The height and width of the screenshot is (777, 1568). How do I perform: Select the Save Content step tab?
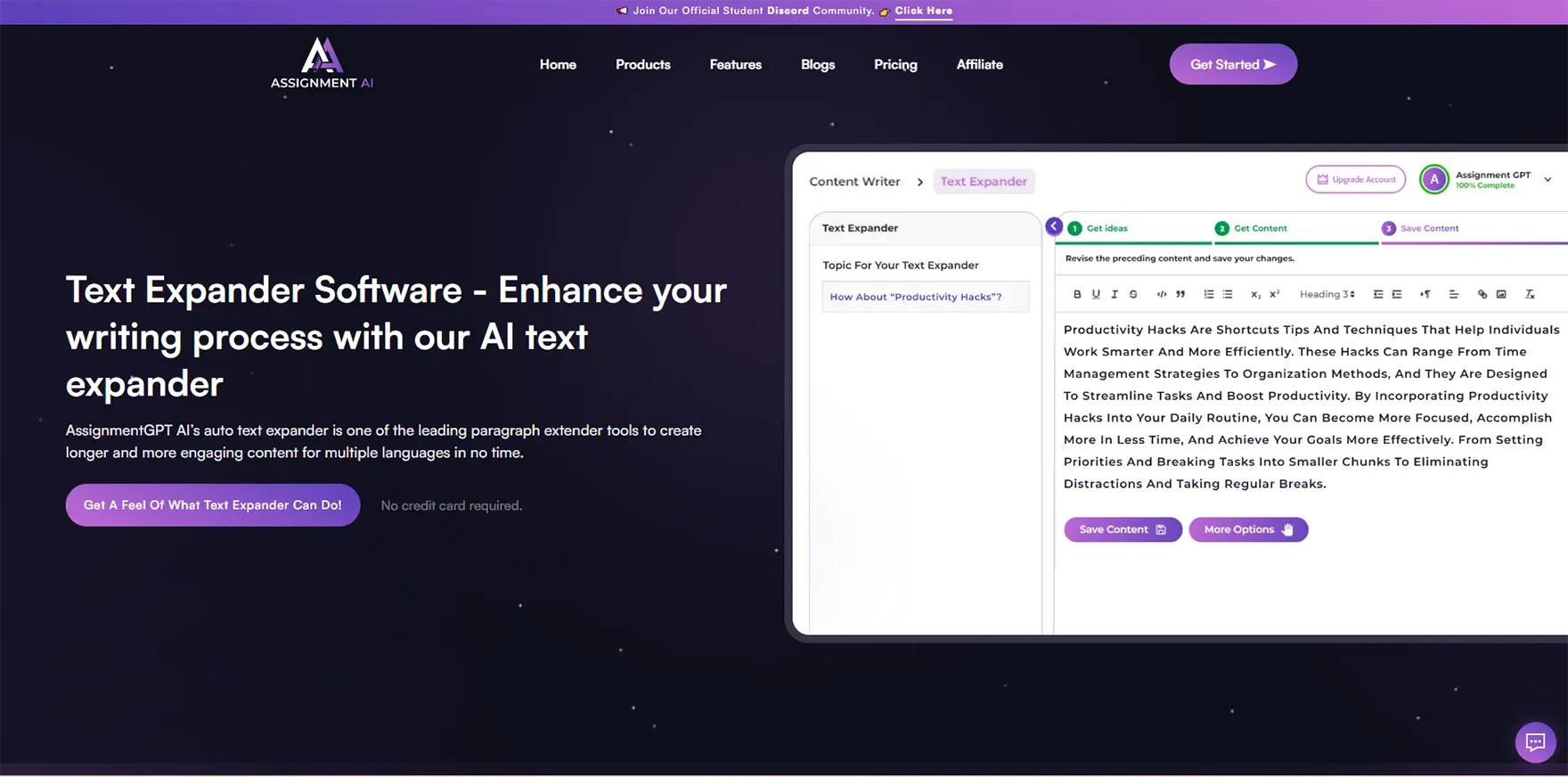tap(1421, 228)
